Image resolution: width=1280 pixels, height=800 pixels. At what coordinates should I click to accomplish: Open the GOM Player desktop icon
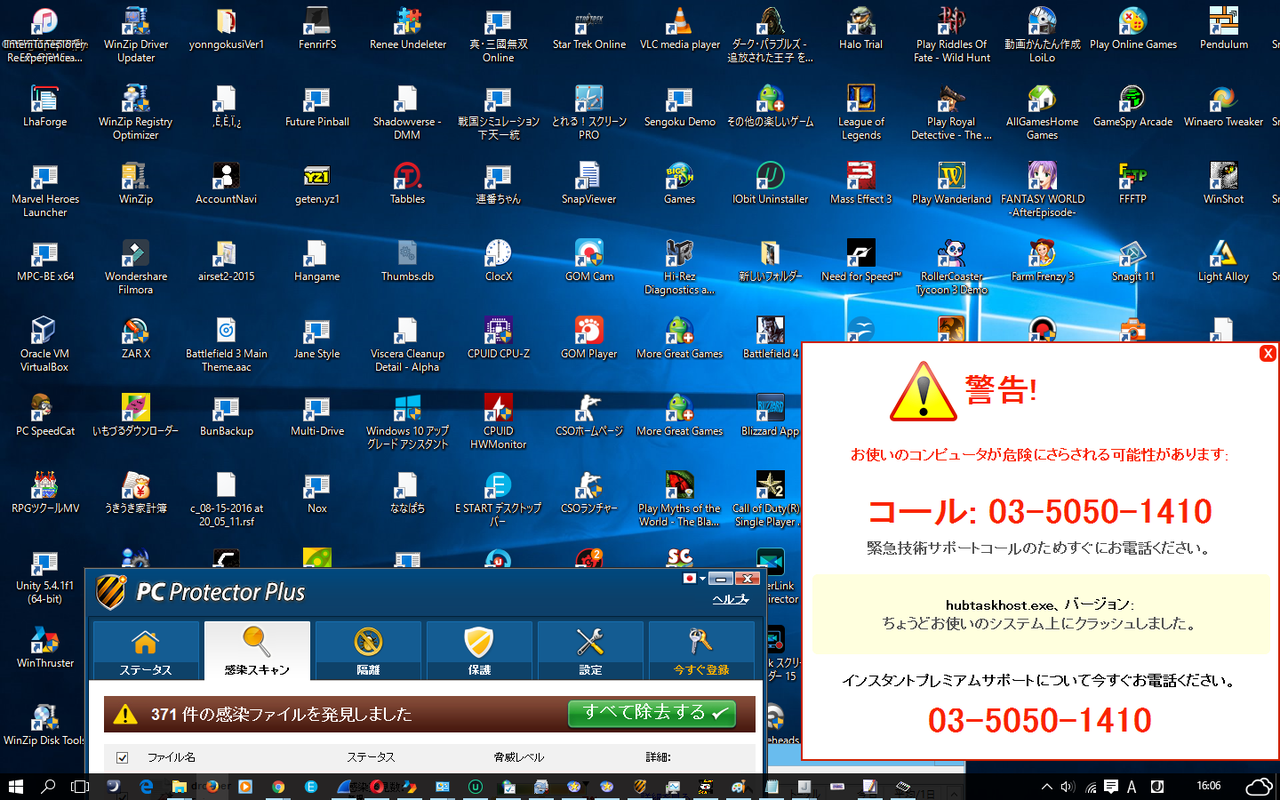point(588,338)
